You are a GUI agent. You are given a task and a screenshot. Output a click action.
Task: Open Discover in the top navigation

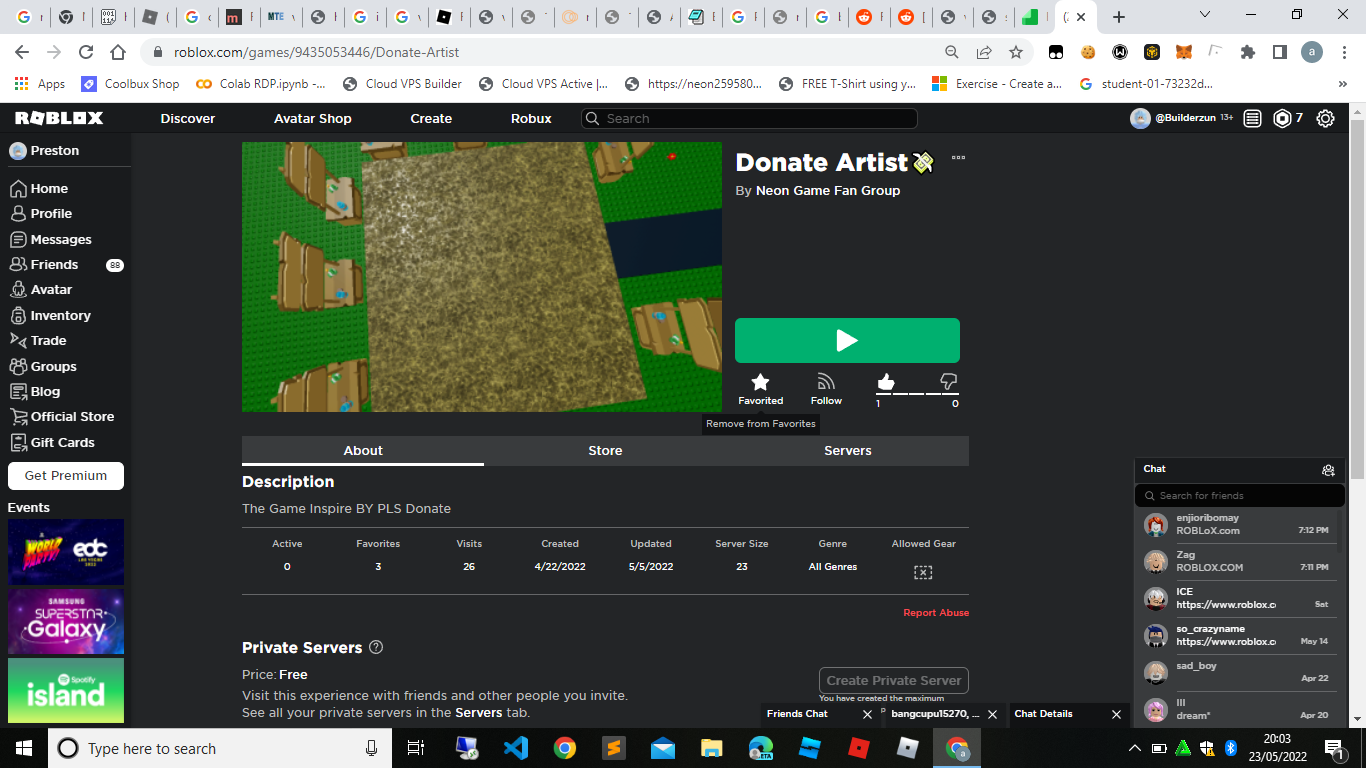pos(188,118)
